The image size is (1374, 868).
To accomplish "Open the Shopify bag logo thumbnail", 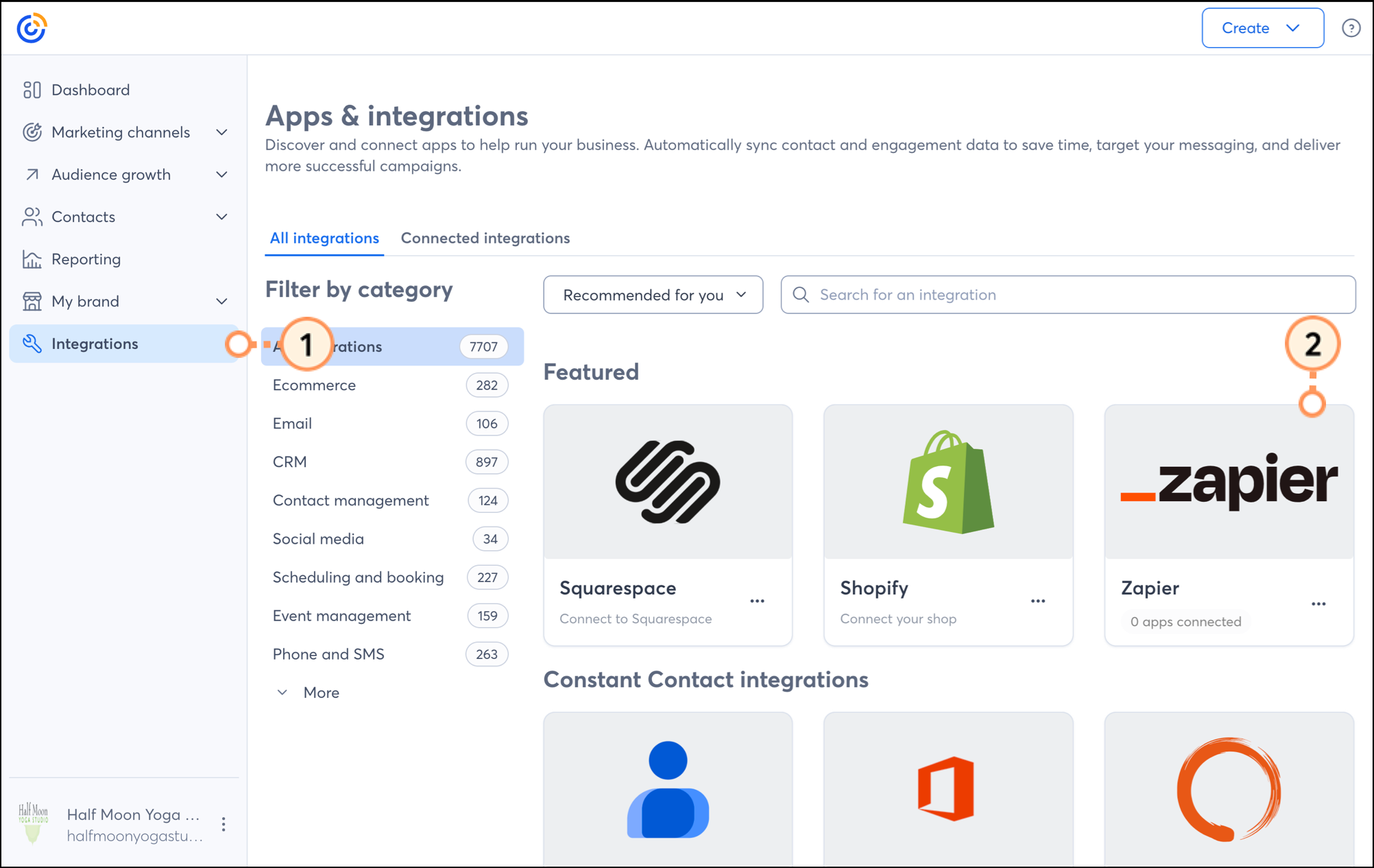I will coord(948,482).
